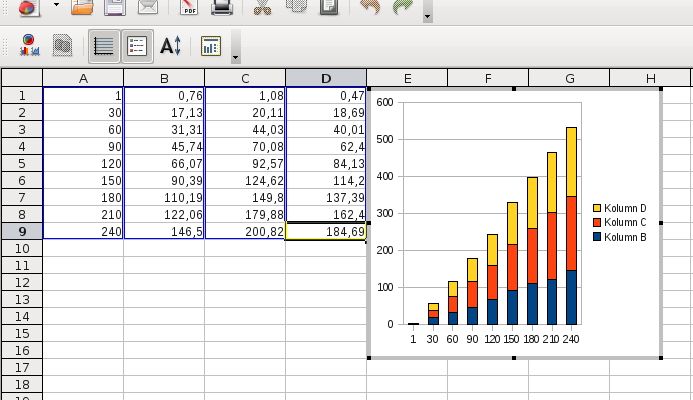
Task: Click cell containing 137,39
Action: pyautogui.click(x=326, y=197)
